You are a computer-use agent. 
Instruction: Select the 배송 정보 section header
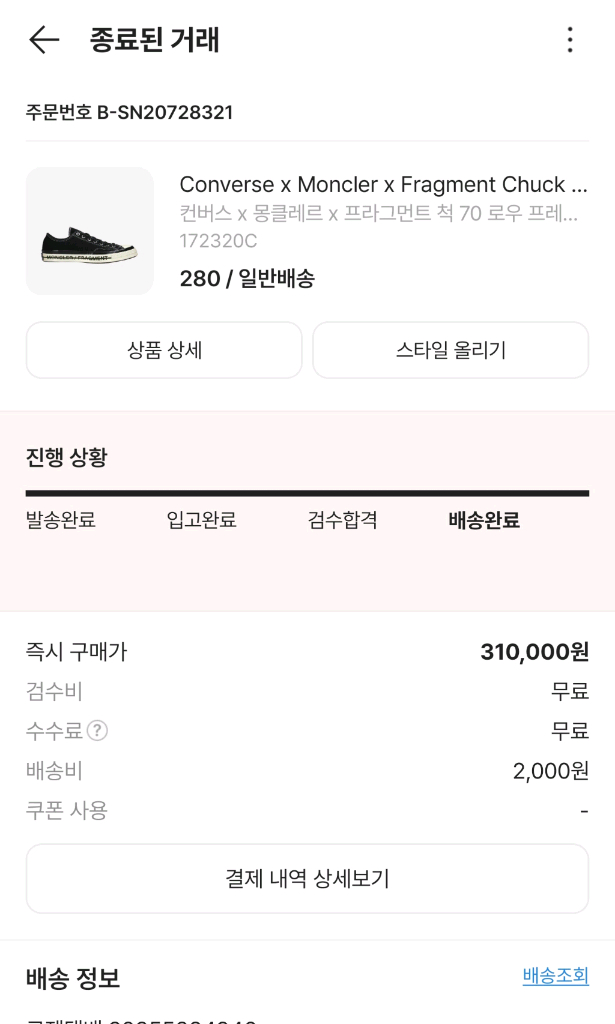point(70,979)
